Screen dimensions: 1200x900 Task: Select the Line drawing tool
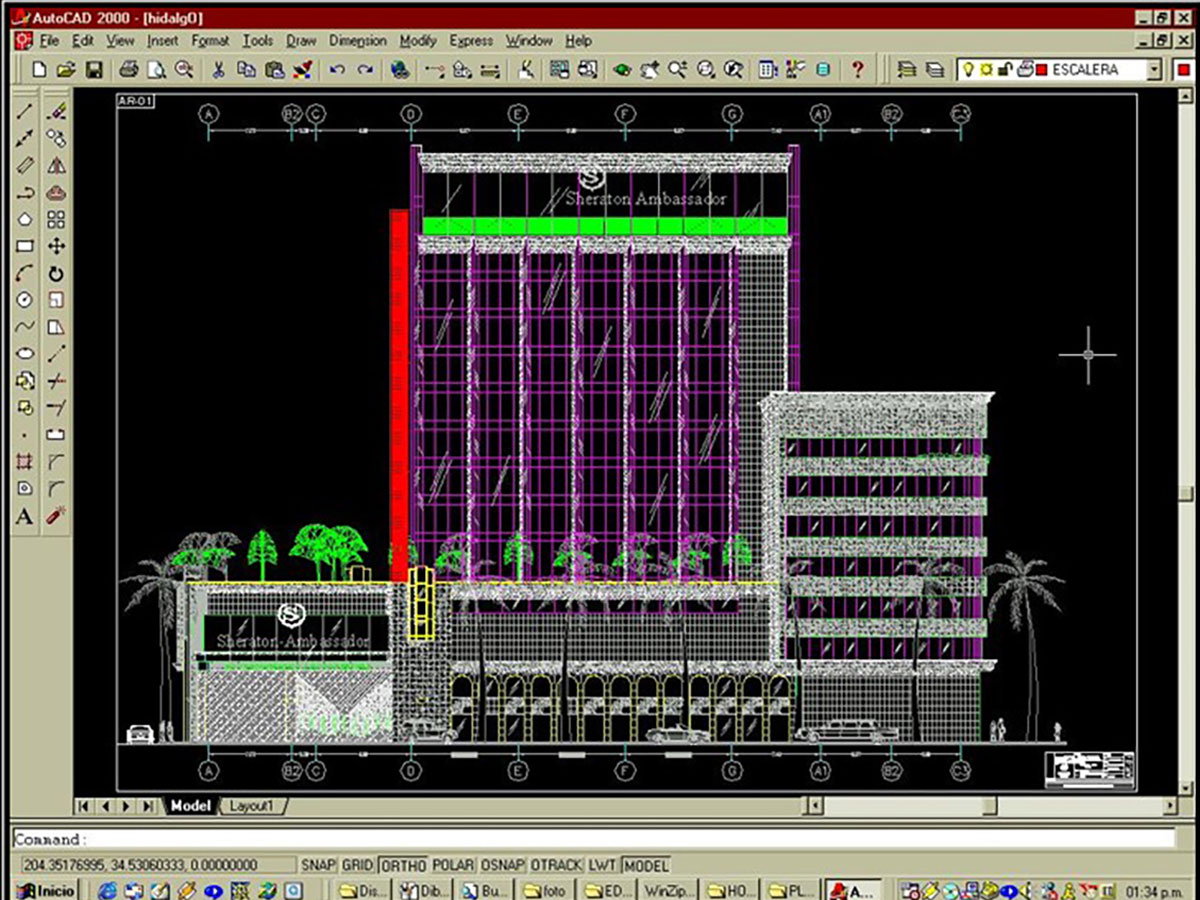25,109
